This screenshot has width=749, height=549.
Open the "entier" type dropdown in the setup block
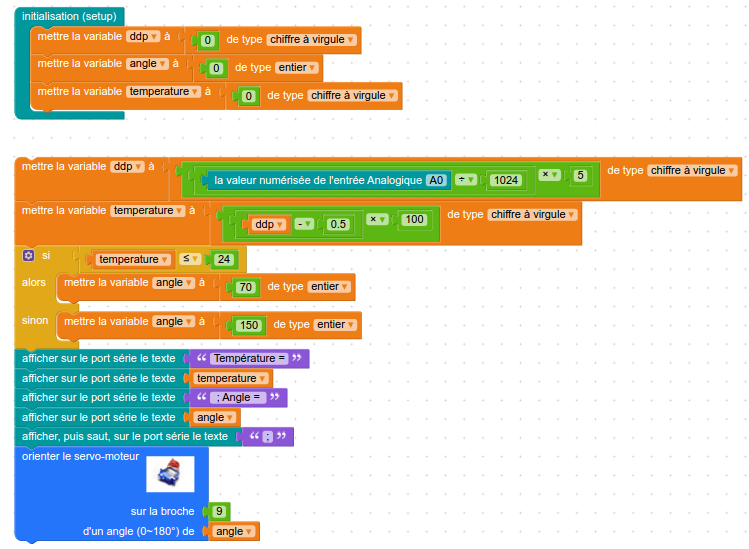click(296, 68)
